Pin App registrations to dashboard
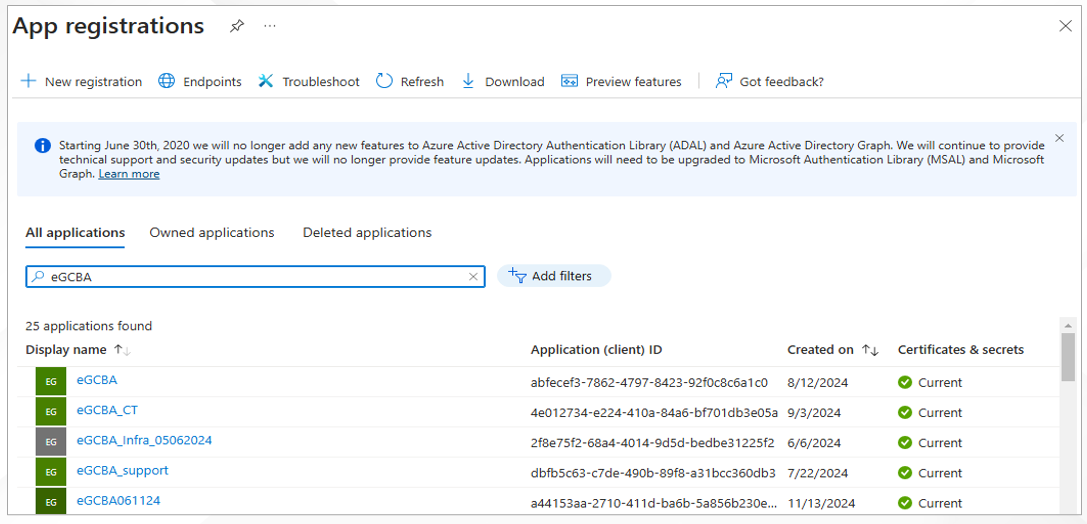Image resolution: width=1087 pixels, height=524 pixels. coord(237,26)
